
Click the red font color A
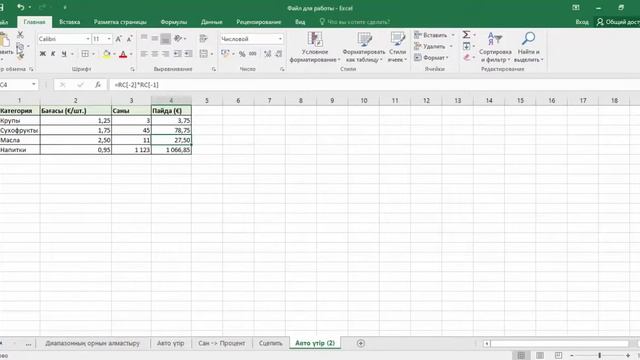pos(123,54)
